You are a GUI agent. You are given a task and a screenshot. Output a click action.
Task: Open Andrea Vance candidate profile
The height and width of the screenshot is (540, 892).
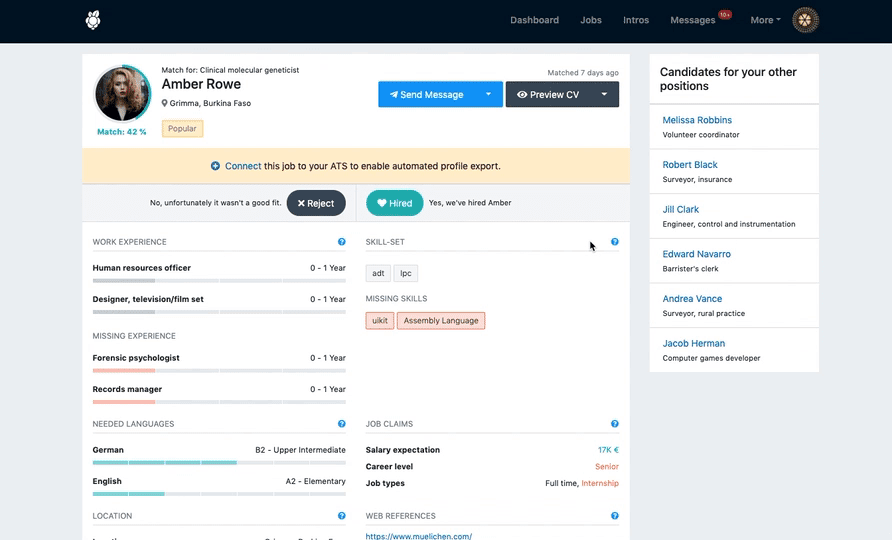692,299
